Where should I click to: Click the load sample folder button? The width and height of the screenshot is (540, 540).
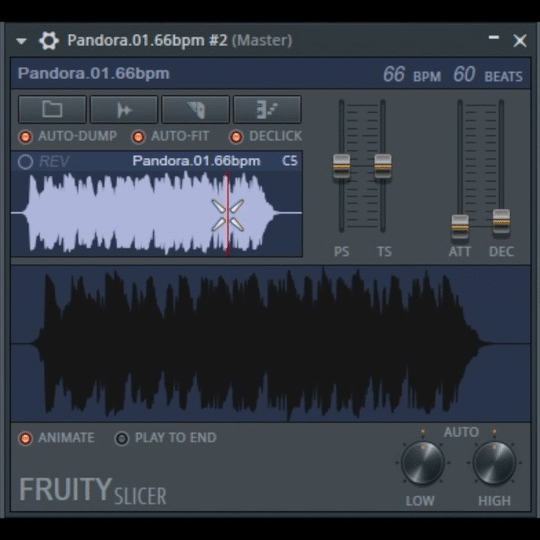52,110
